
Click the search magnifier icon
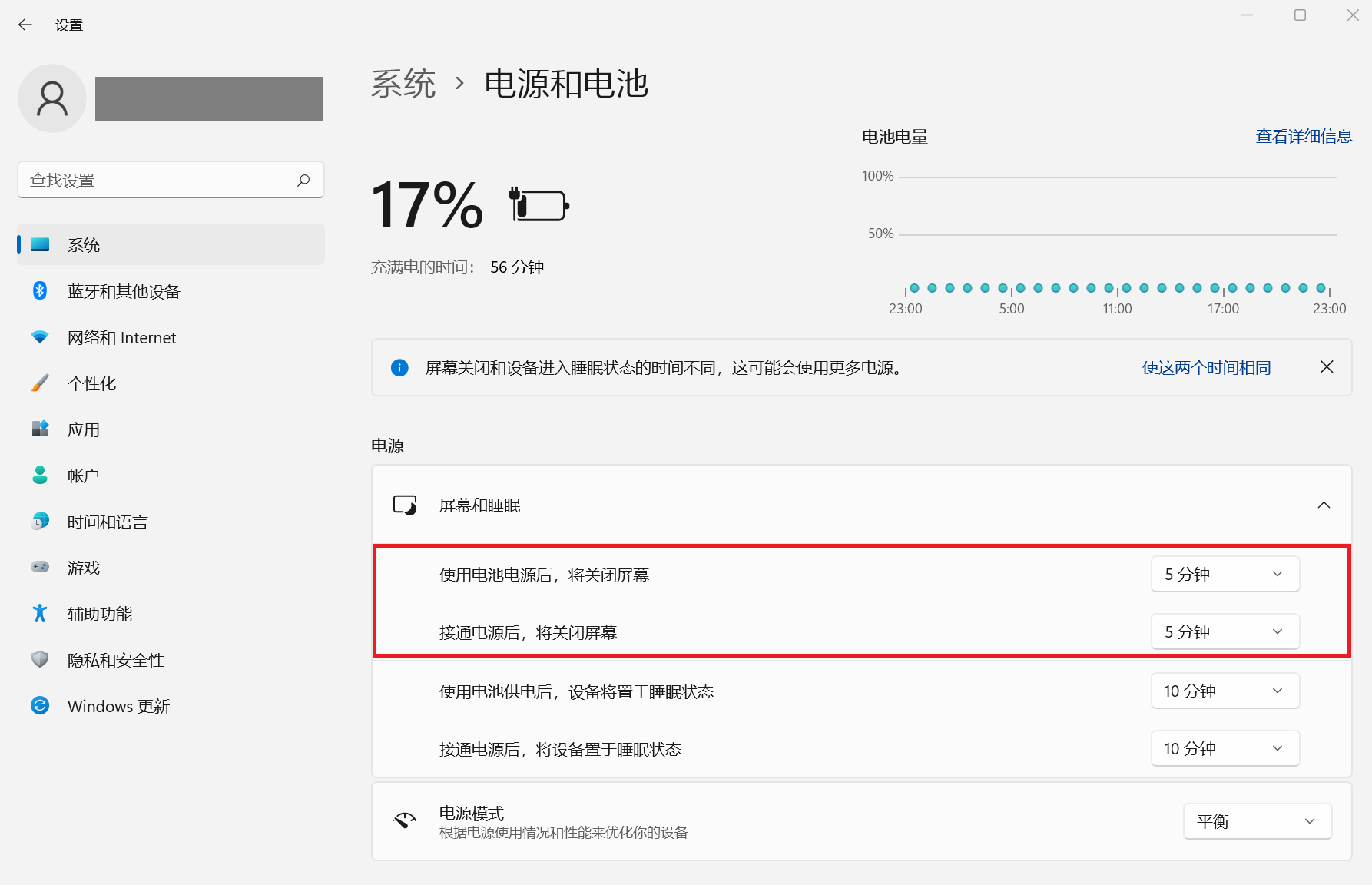click(x=303, y=180)
